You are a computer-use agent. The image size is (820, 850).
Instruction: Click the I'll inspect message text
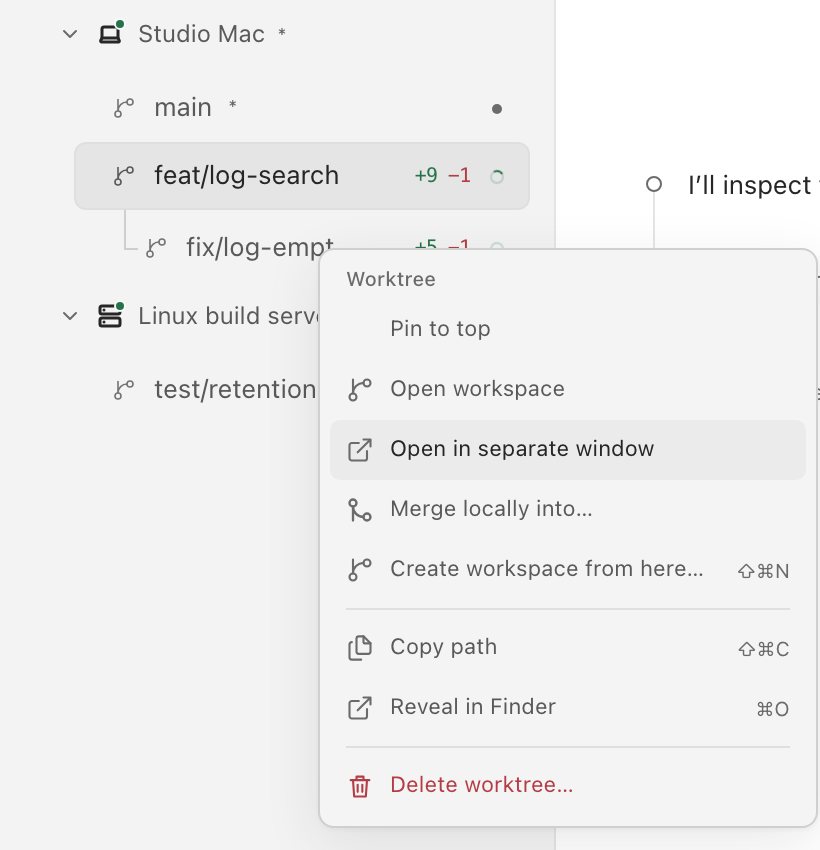point(753,185)
